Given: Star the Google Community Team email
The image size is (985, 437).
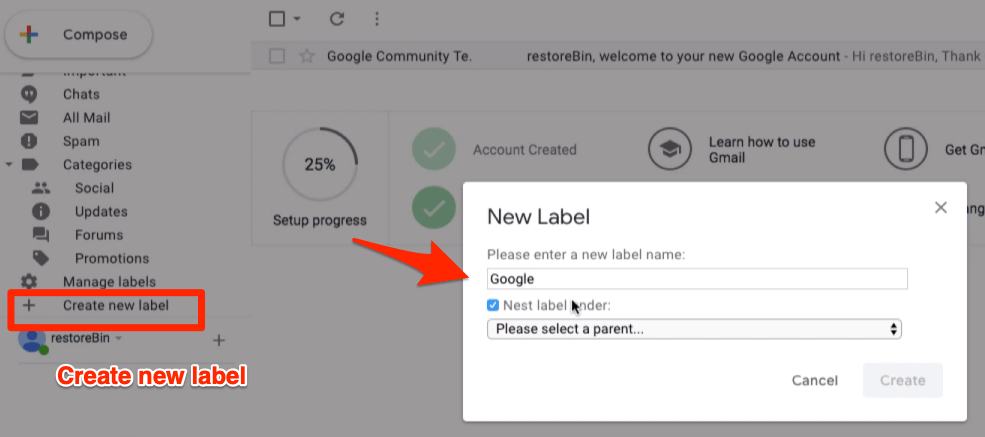Looking at the screenshot, I should [x=307, y=57].
